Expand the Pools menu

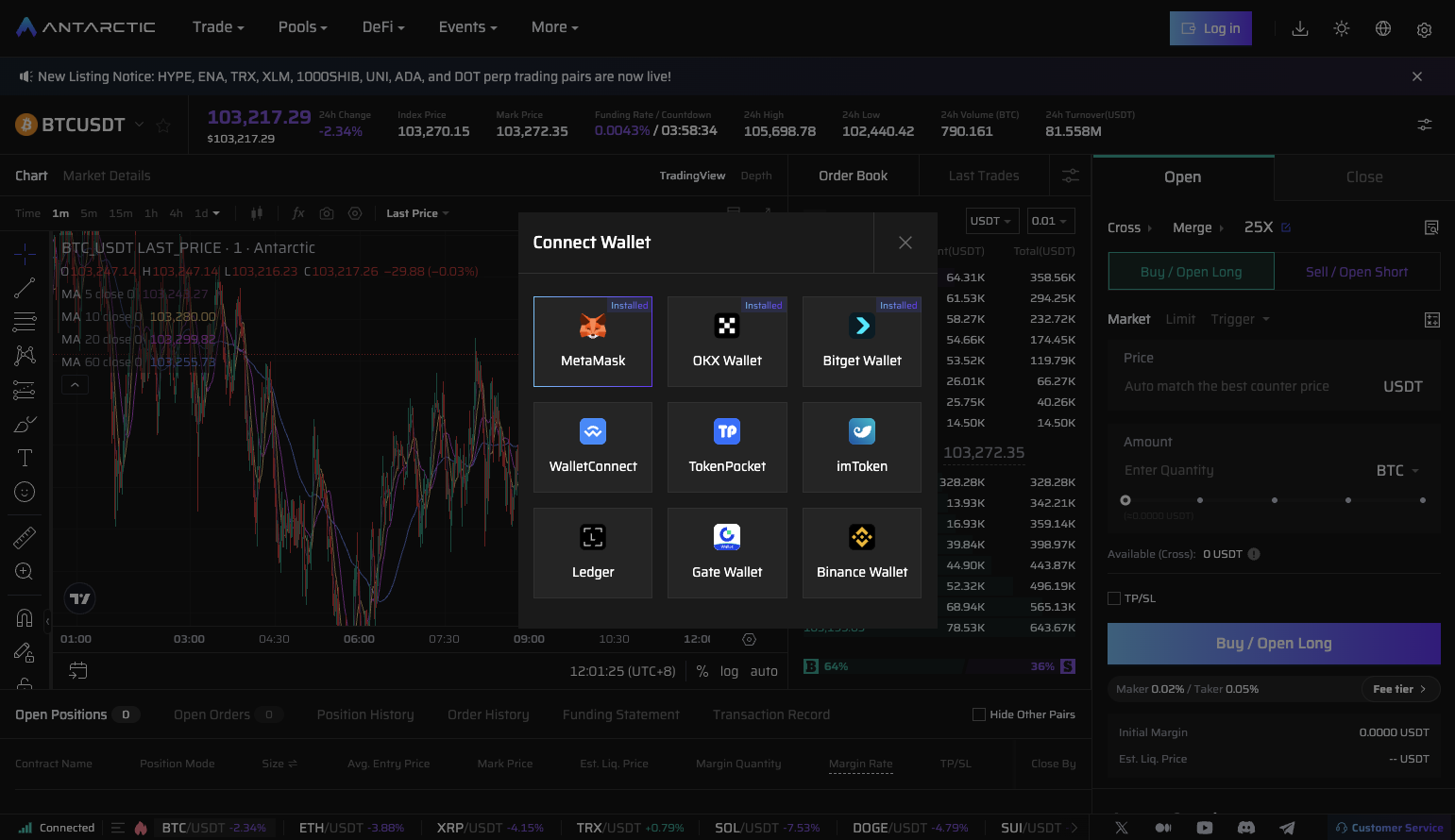pyautogui.click(x=303, y=27)
